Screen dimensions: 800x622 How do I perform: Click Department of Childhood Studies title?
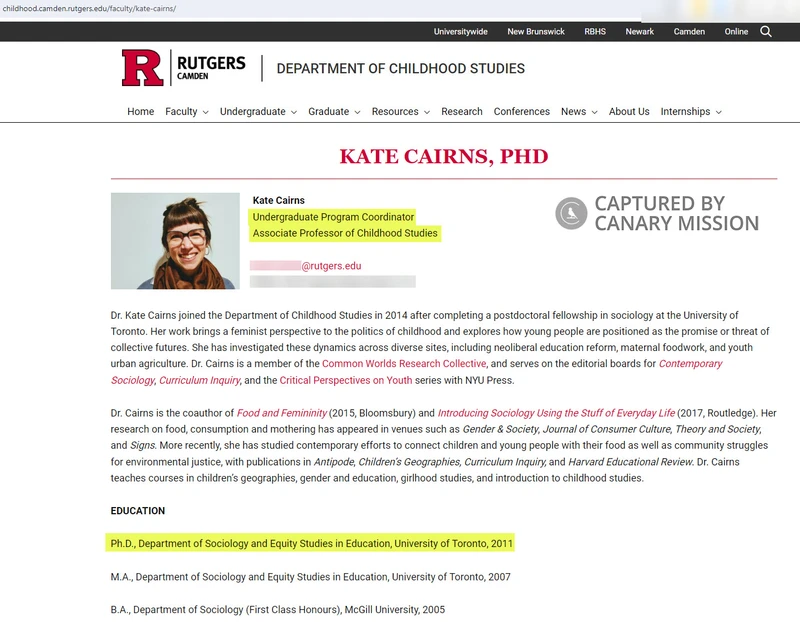pyautogui.click(x=401, y=68)
